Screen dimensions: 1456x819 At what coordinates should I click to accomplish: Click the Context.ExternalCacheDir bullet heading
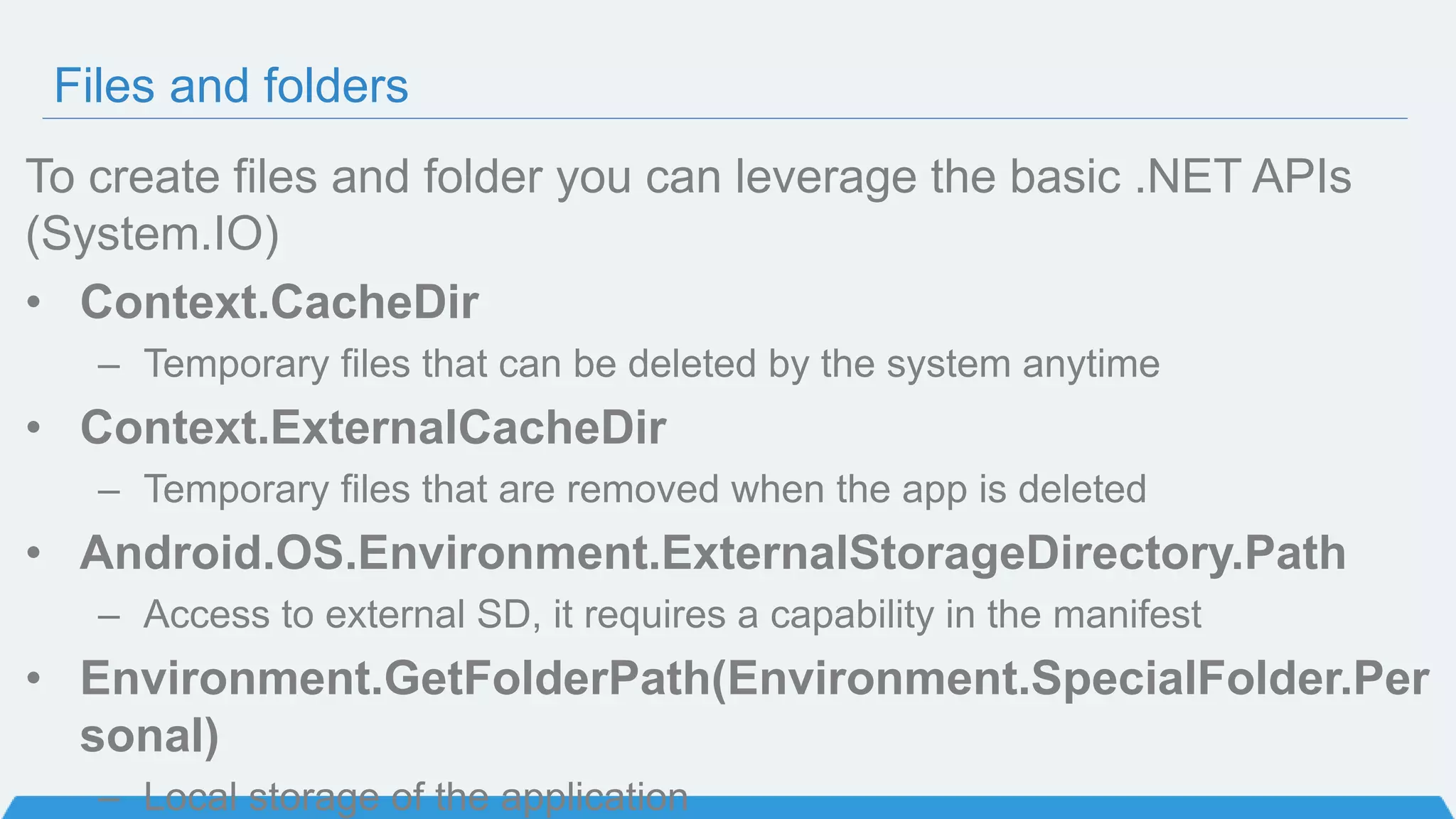[373, 427]
